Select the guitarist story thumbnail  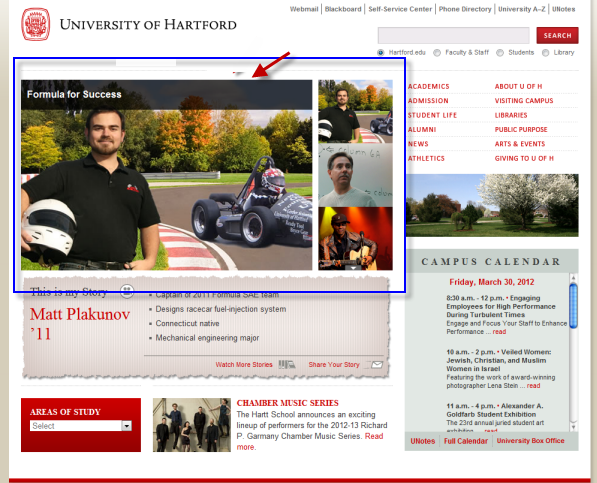click(355, 239)
